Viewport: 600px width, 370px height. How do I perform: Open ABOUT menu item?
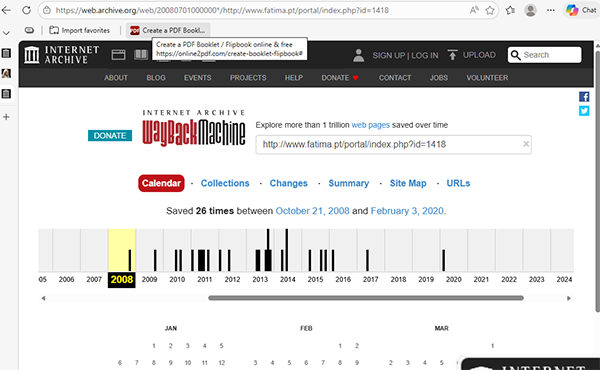pos(116,78)
